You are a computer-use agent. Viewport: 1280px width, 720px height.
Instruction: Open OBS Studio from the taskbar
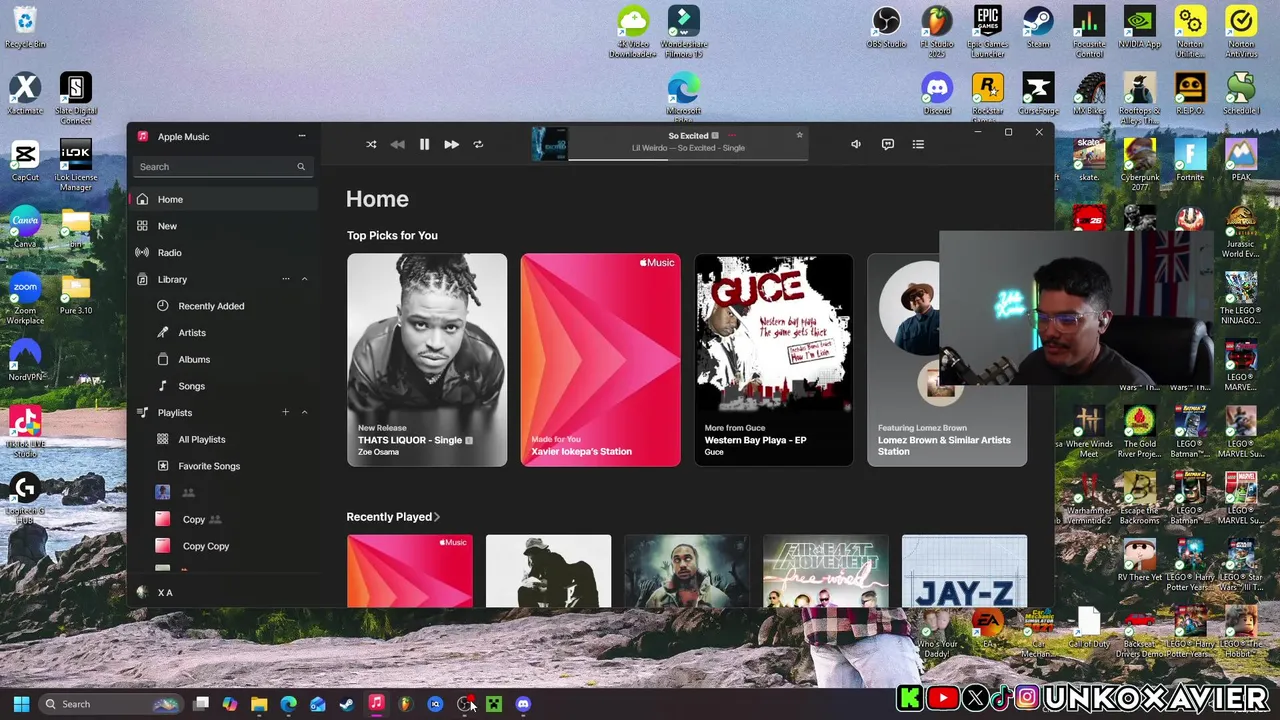click(x=464, y=704)
